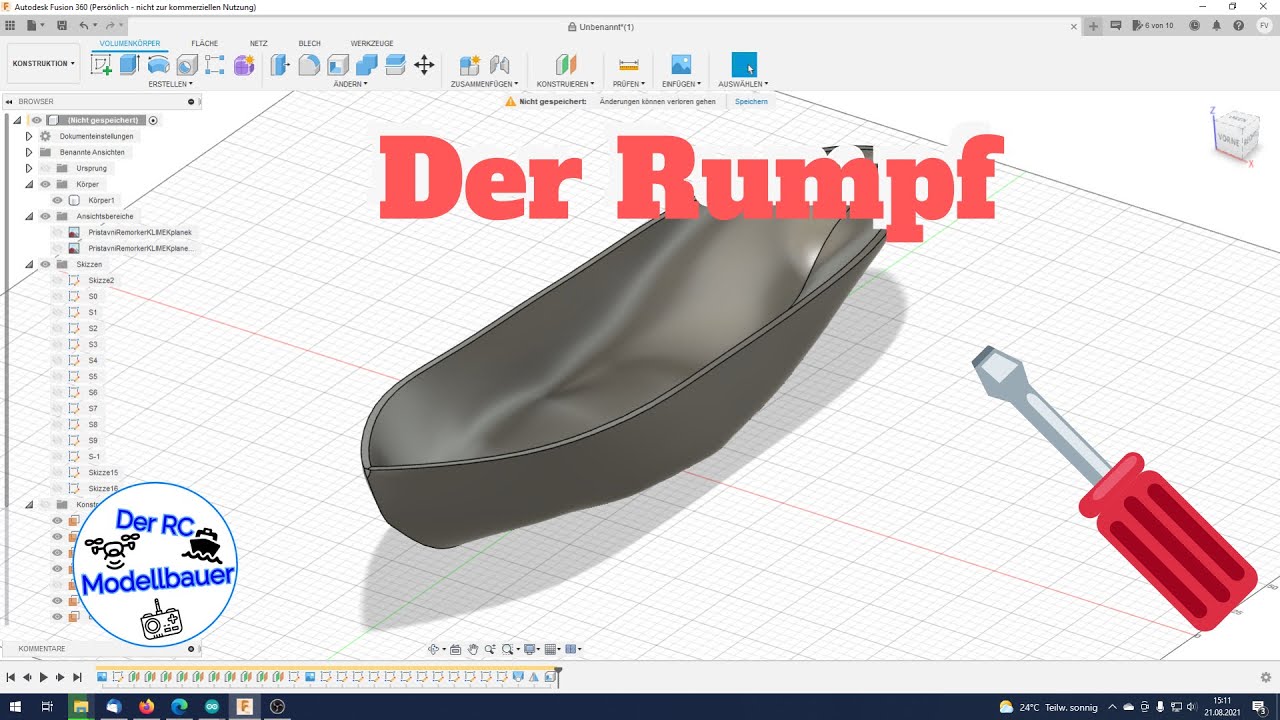Toggle visibility of Körper folder
Viewport: 1280px width, 720px height.
tap(45, 184)
